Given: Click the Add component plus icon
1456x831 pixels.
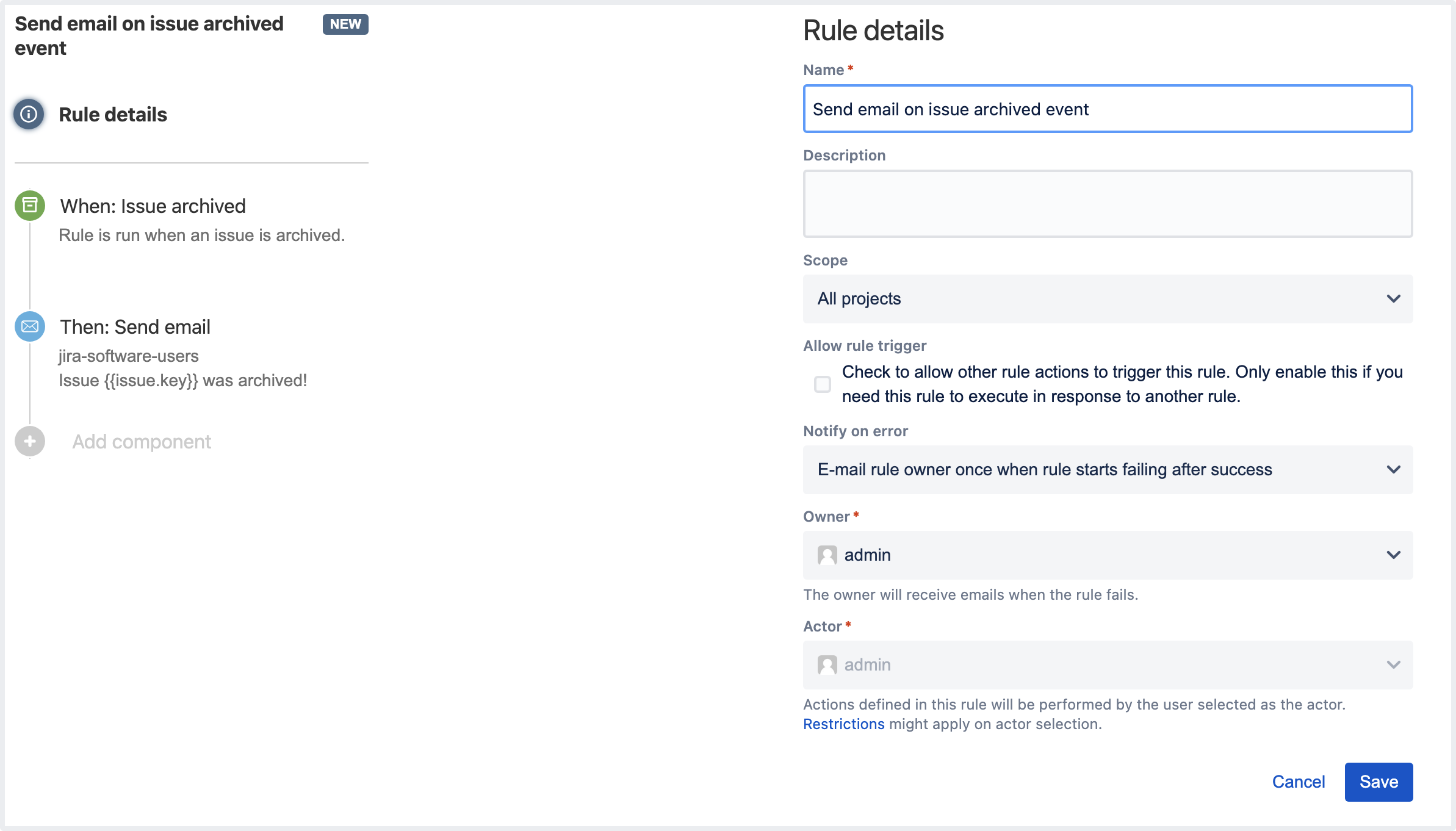Looking at the screenshot, I should 30,441.
